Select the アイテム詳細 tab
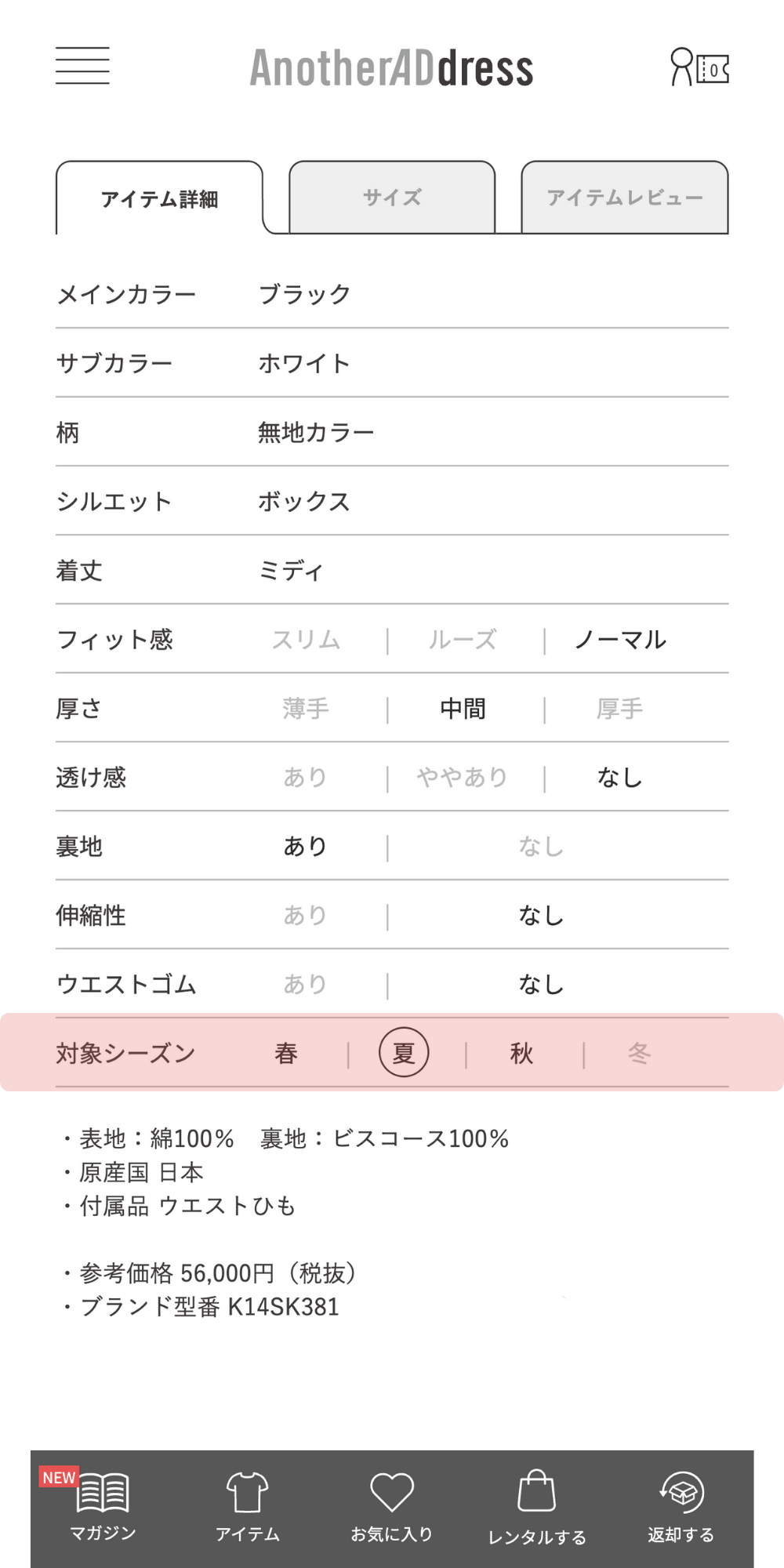This screenshot has height=1568, width=784. (x=159, y=198)
